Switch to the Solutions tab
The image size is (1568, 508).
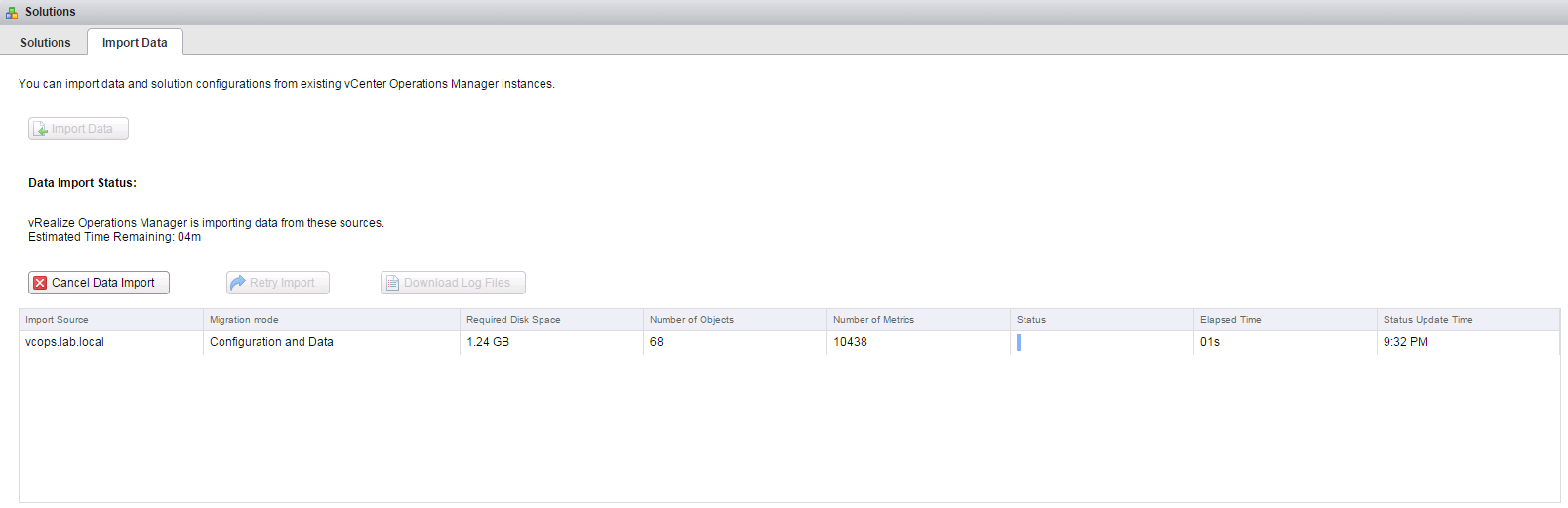point(46,43)
